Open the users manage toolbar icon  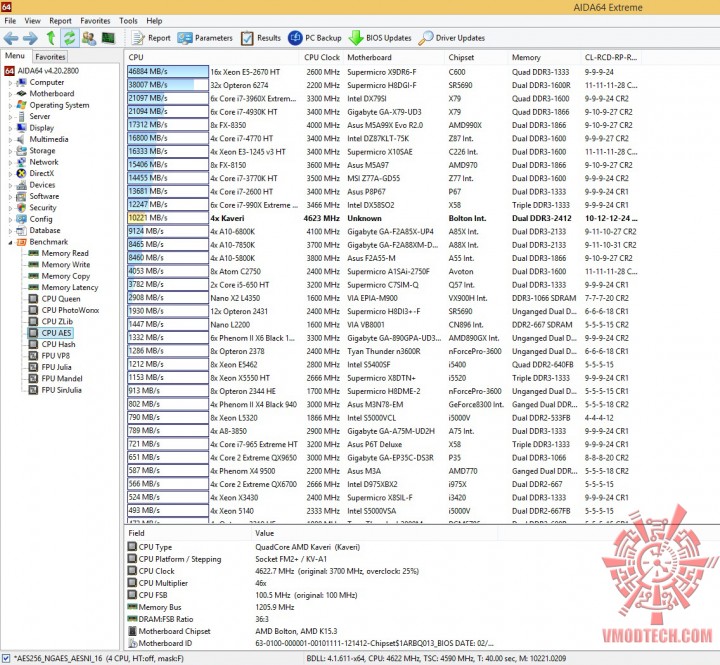(89, 38)
